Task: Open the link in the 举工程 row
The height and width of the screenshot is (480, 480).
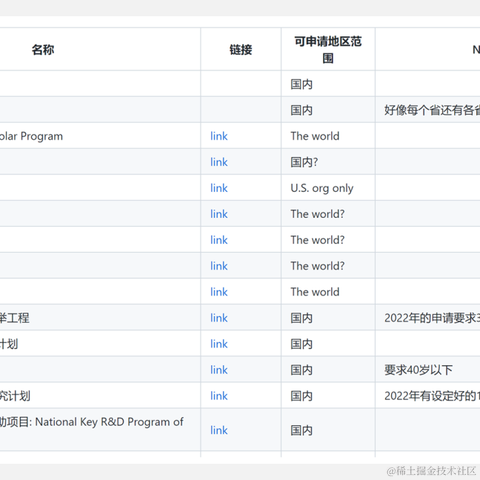Action: pyautogui.click(x=219, y=318)
